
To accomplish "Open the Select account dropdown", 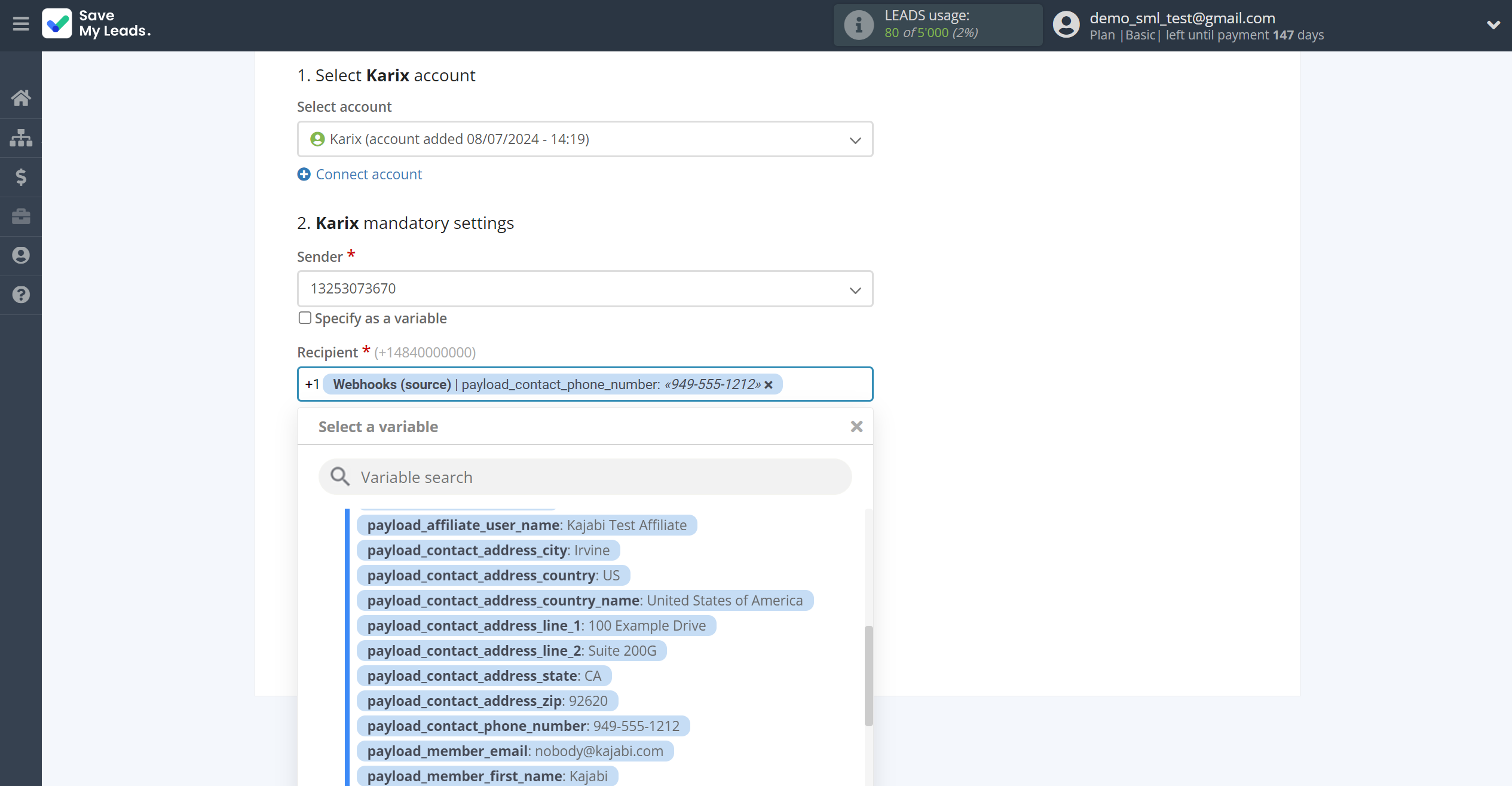I will 585,139.
